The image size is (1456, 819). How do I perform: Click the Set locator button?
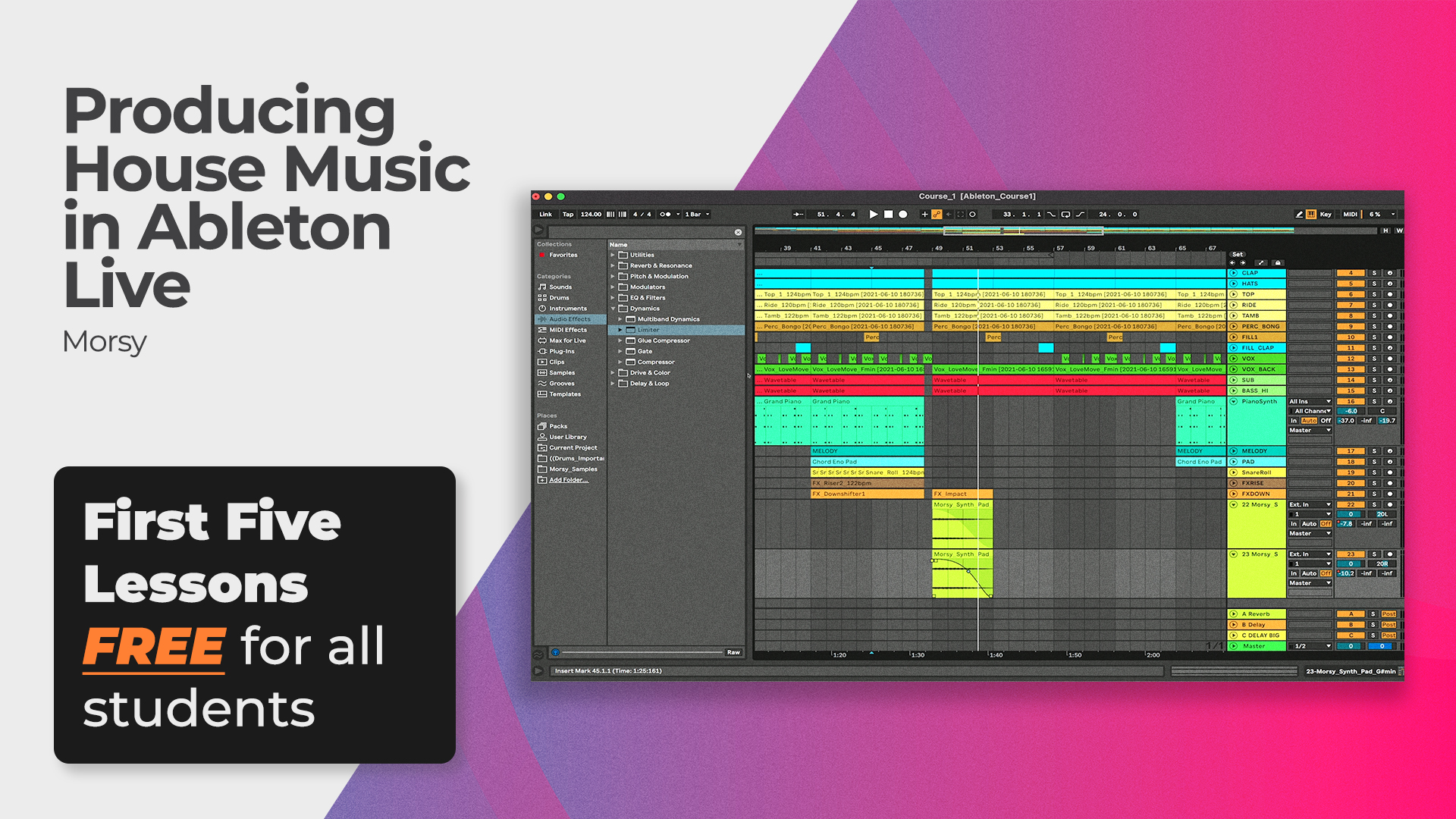click(x=1238, y=254)
